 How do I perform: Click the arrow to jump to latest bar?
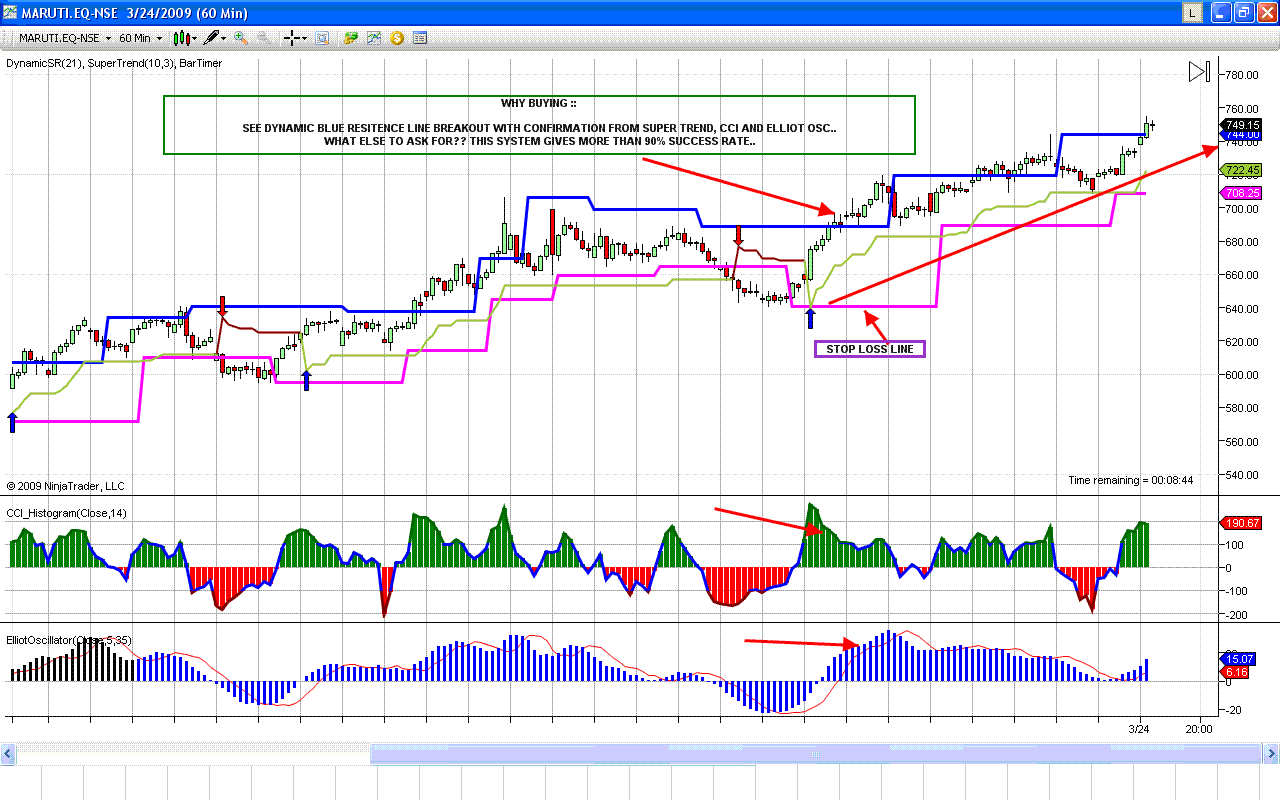click(x=1199, y=72)
